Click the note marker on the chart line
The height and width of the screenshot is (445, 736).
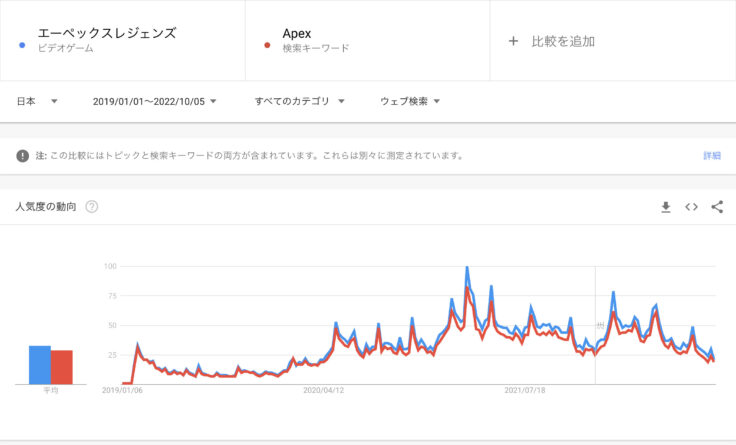[600, 326]
